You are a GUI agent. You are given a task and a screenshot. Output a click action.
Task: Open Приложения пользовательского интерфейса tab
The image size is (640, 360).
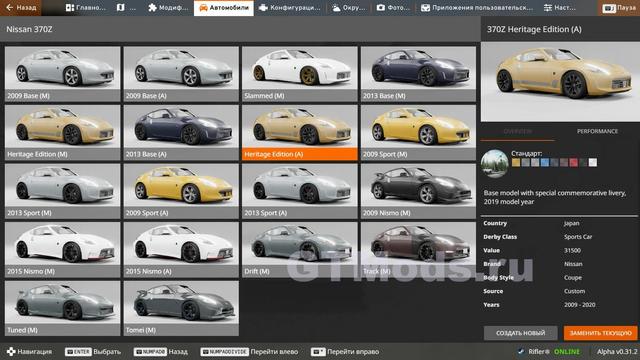click(x=476, y=8)
